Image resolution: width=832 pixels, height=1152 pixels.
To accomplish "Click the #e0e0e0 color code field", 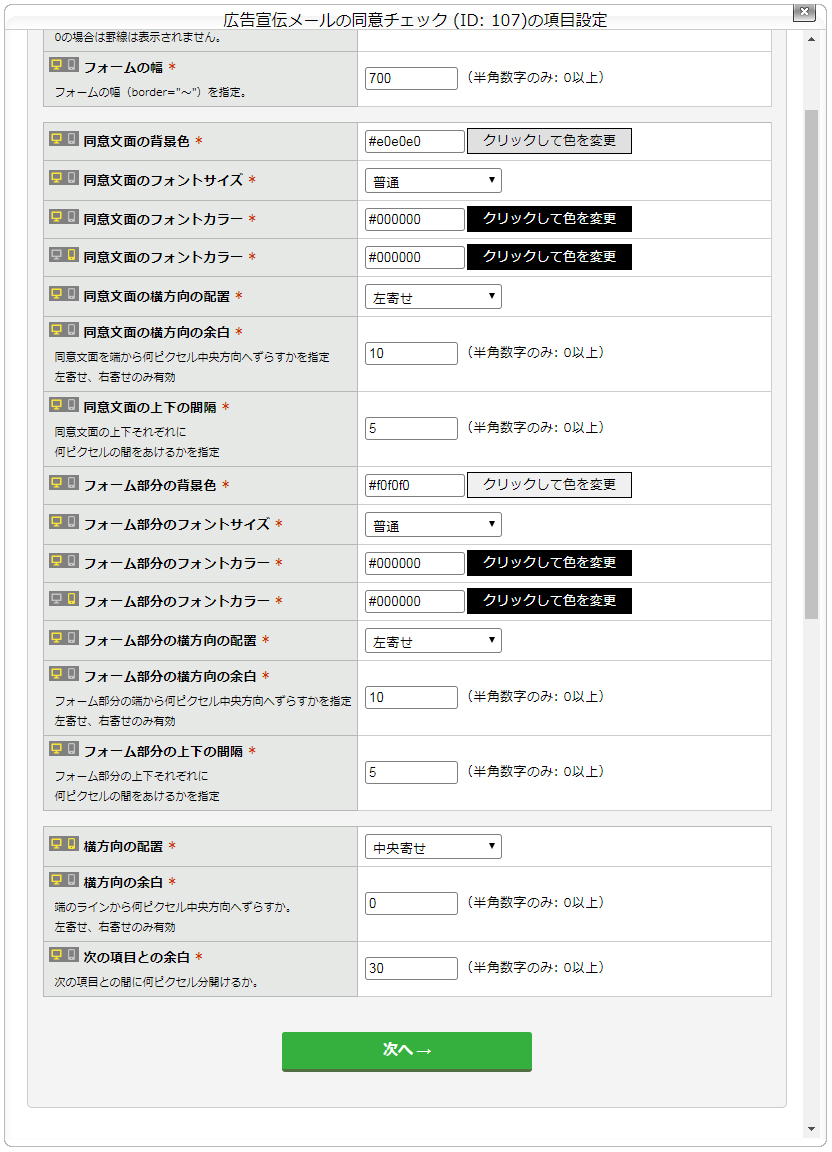I will click(x=415, y=141).
